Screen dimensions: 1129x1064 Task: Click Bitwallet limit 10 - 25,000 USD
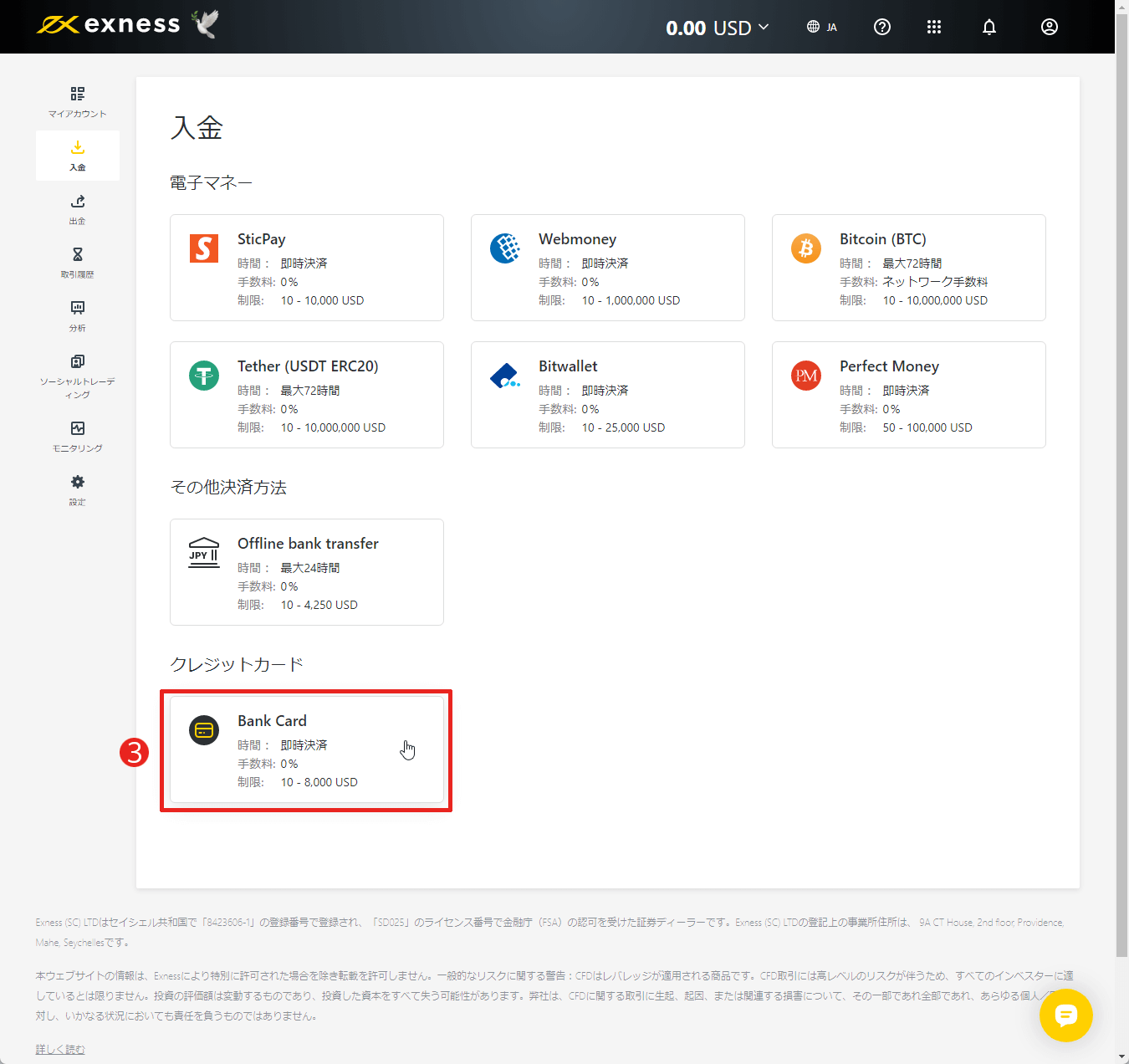pos(624,427)
